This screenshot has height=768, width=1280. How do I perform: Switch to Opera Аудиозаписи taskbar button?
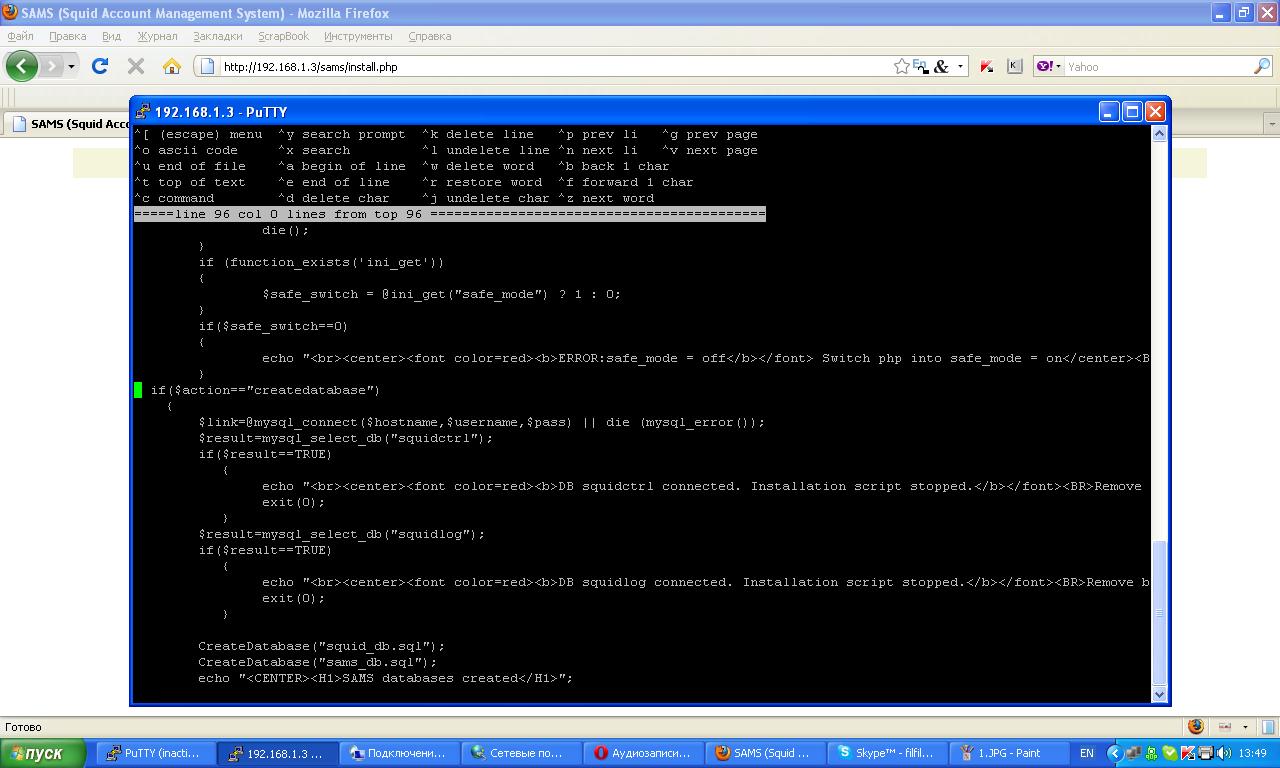coord(643,753)
